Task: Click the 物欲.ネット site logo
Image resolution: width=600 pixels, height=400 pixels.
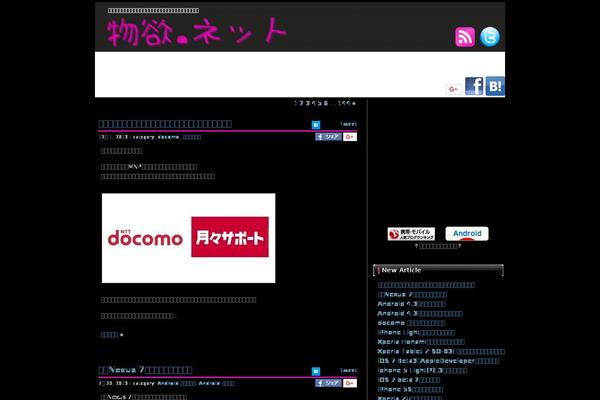Action: pos(197,32)
